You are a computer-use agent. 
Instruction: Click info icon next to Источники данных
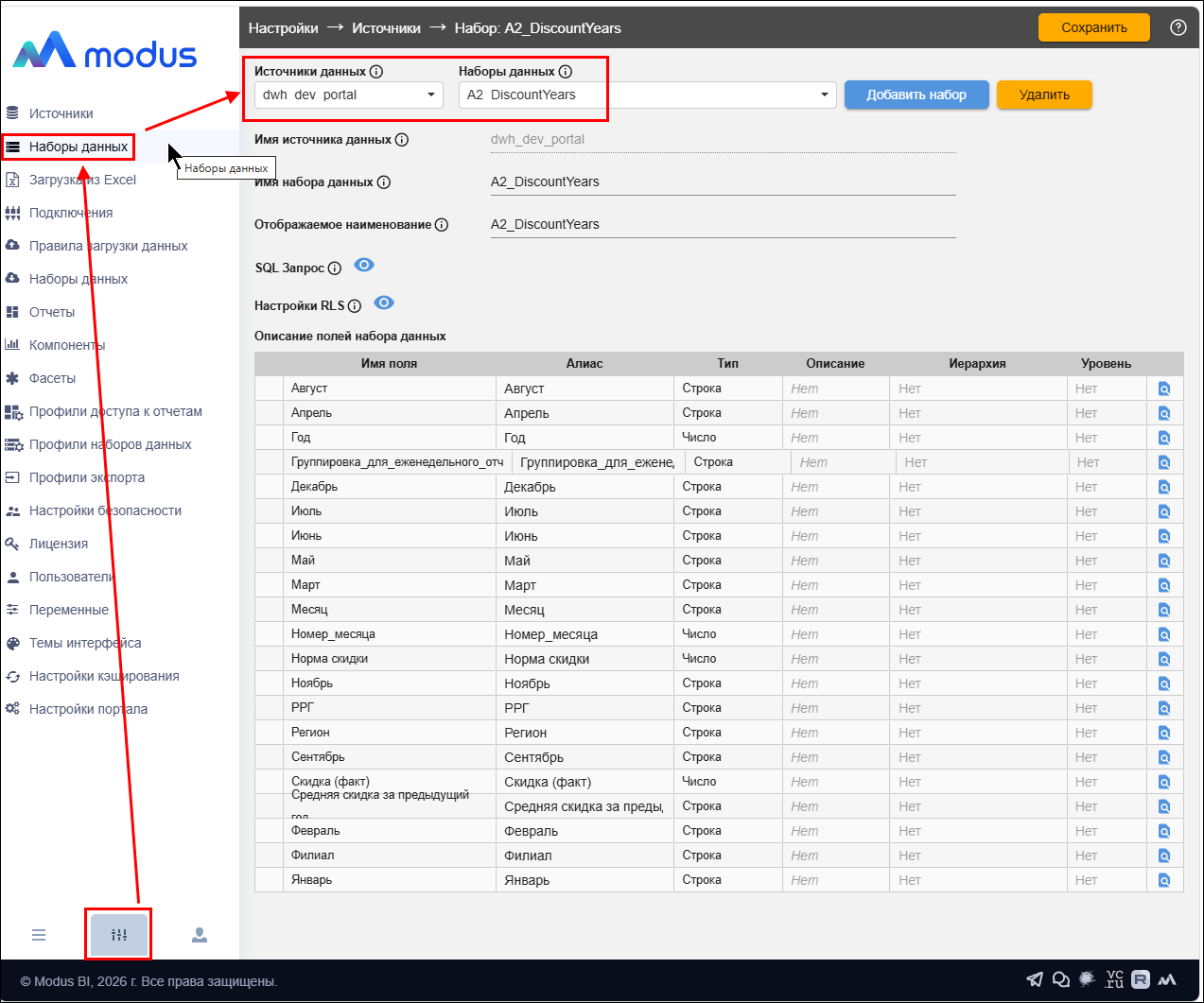click(x=376, y=72)
